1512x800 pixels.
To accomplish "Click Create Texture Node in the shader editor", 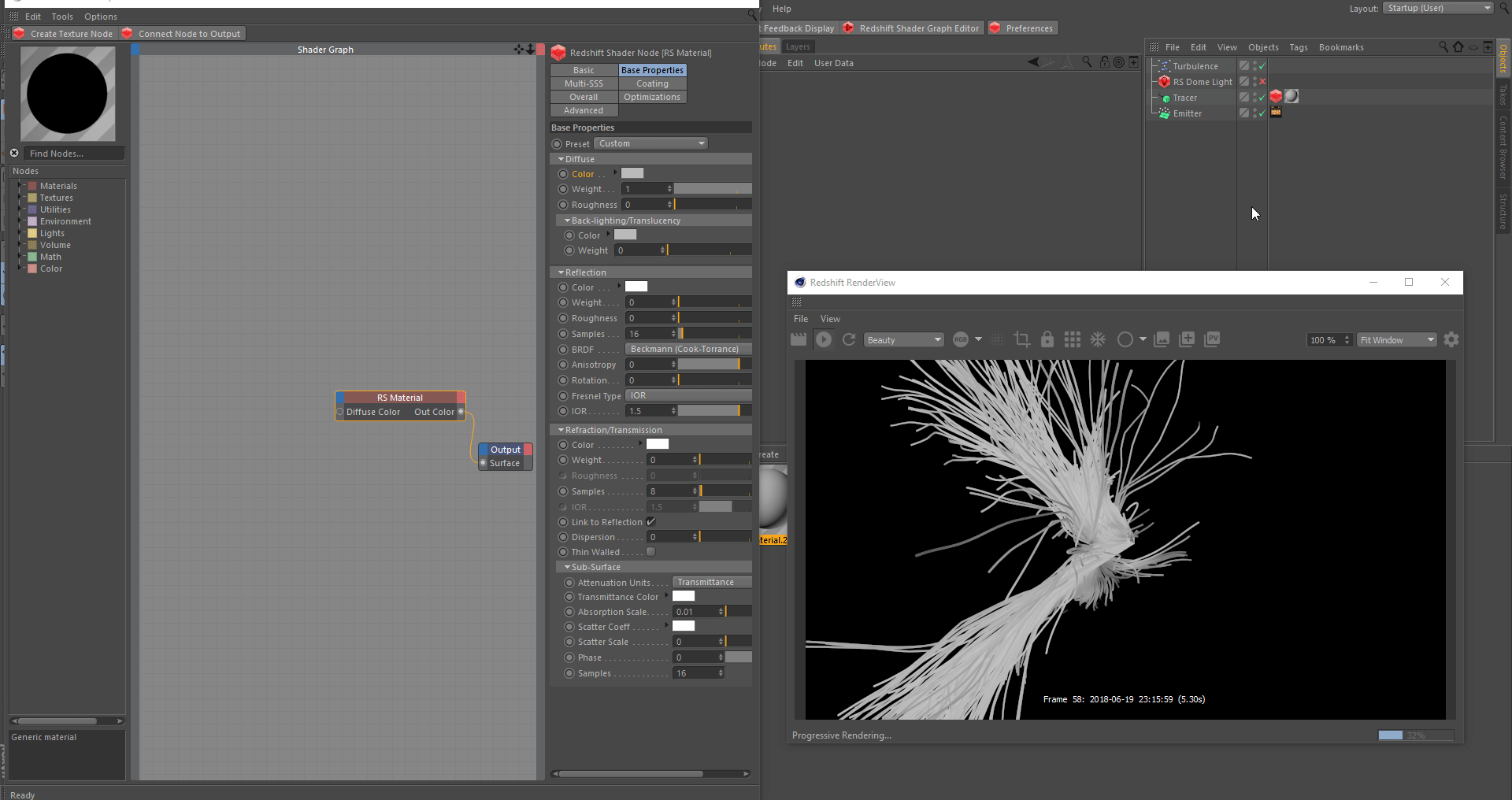I will coord(64,34).
